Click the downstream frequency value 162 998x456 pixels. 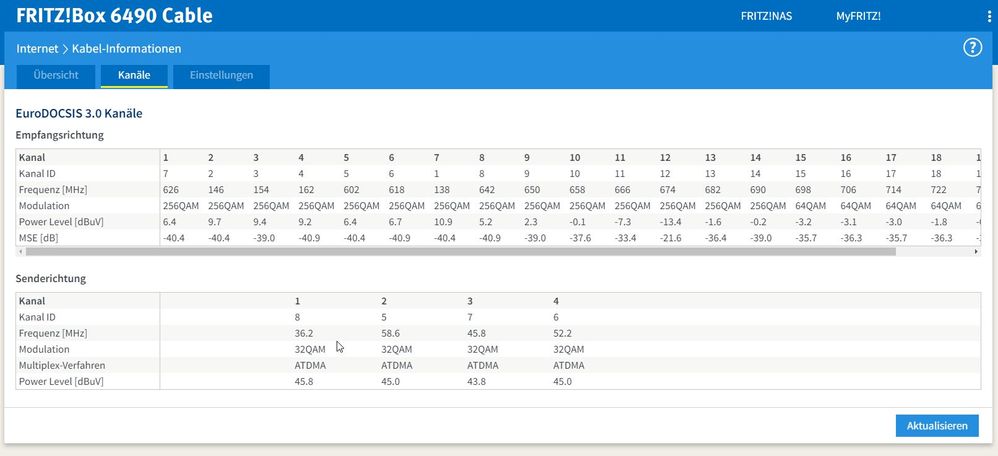click(x=306, y=190)
